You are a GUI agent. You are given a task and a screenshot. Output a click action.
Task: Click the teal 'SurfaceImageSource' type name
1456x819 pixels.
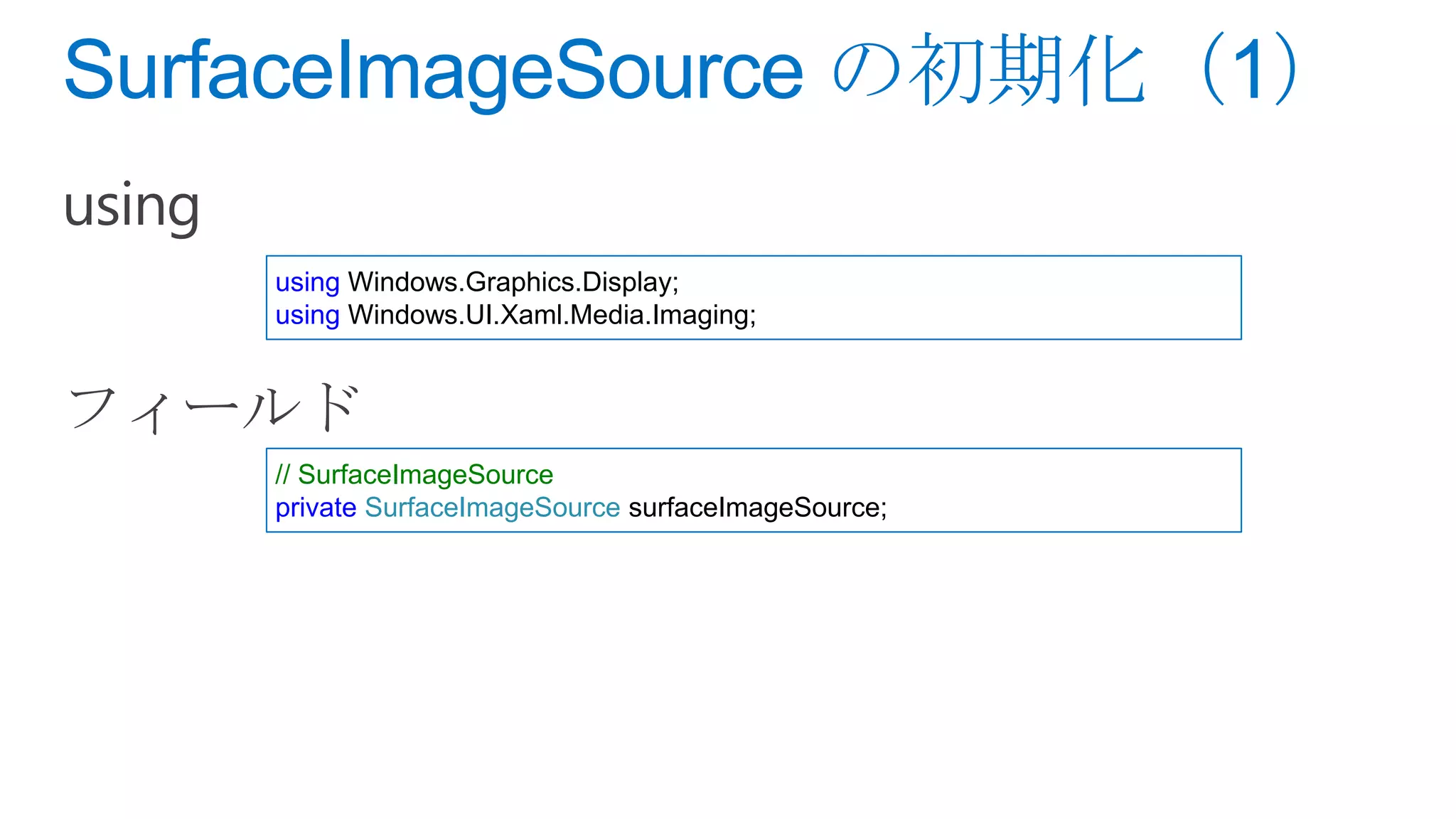(x=492, y=508)
